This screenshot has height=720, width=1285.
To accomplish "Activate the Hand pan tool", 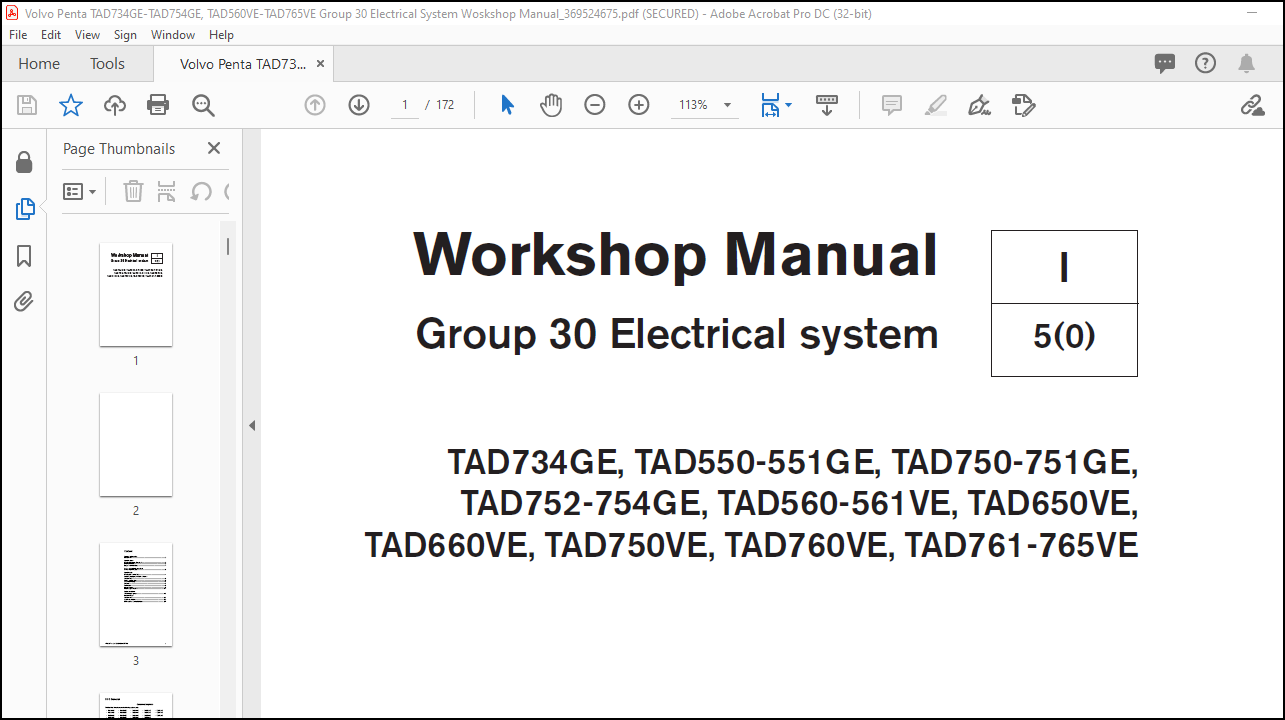I will [x=551, y=105].
